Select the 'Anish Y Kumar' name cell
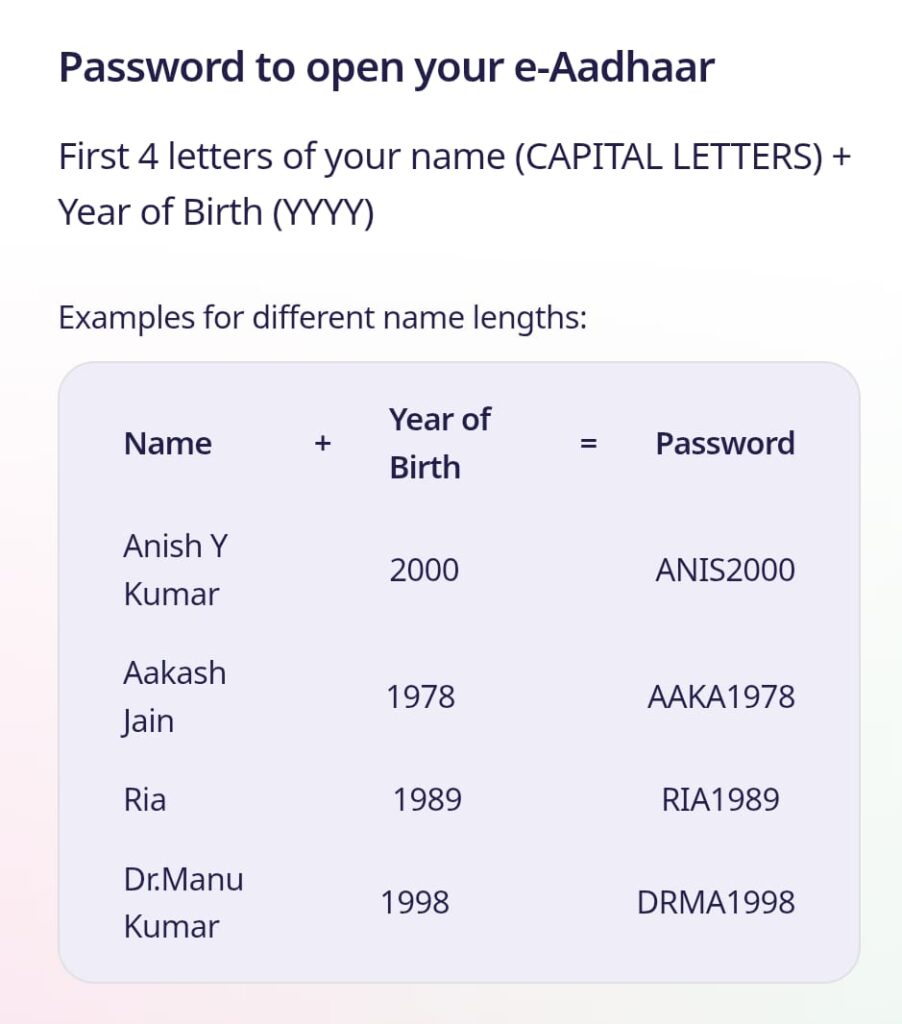Screen dimensions: 902x1024 tap(175, 570)
